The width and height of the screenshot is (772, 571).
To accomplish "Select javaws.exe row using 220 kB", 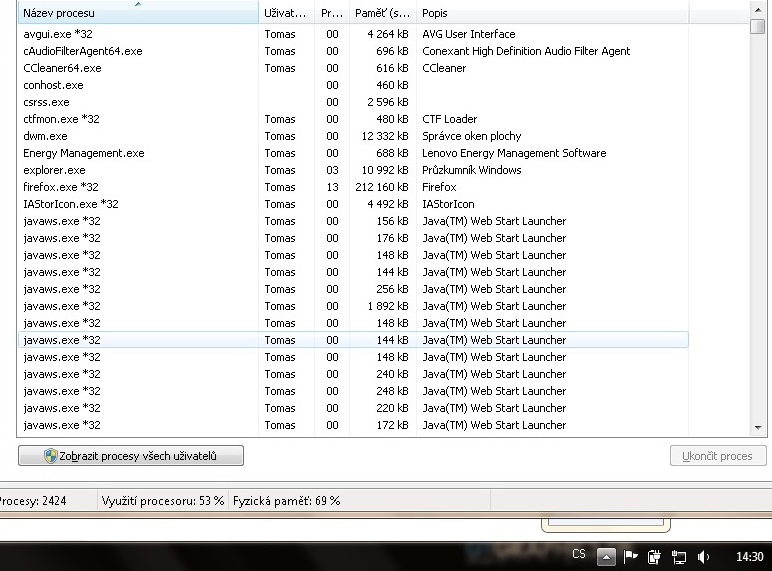I will [x=353, y=408].
